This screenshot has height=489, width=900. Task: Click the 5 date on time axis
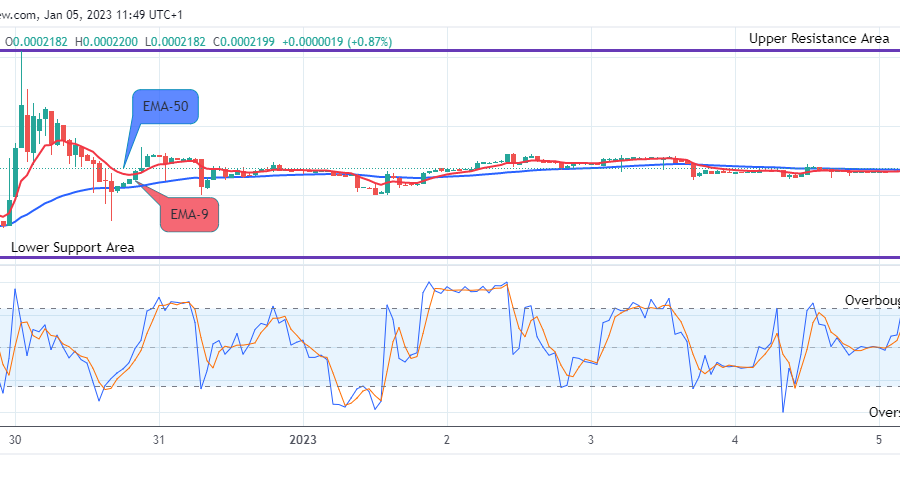coord(879,440)
